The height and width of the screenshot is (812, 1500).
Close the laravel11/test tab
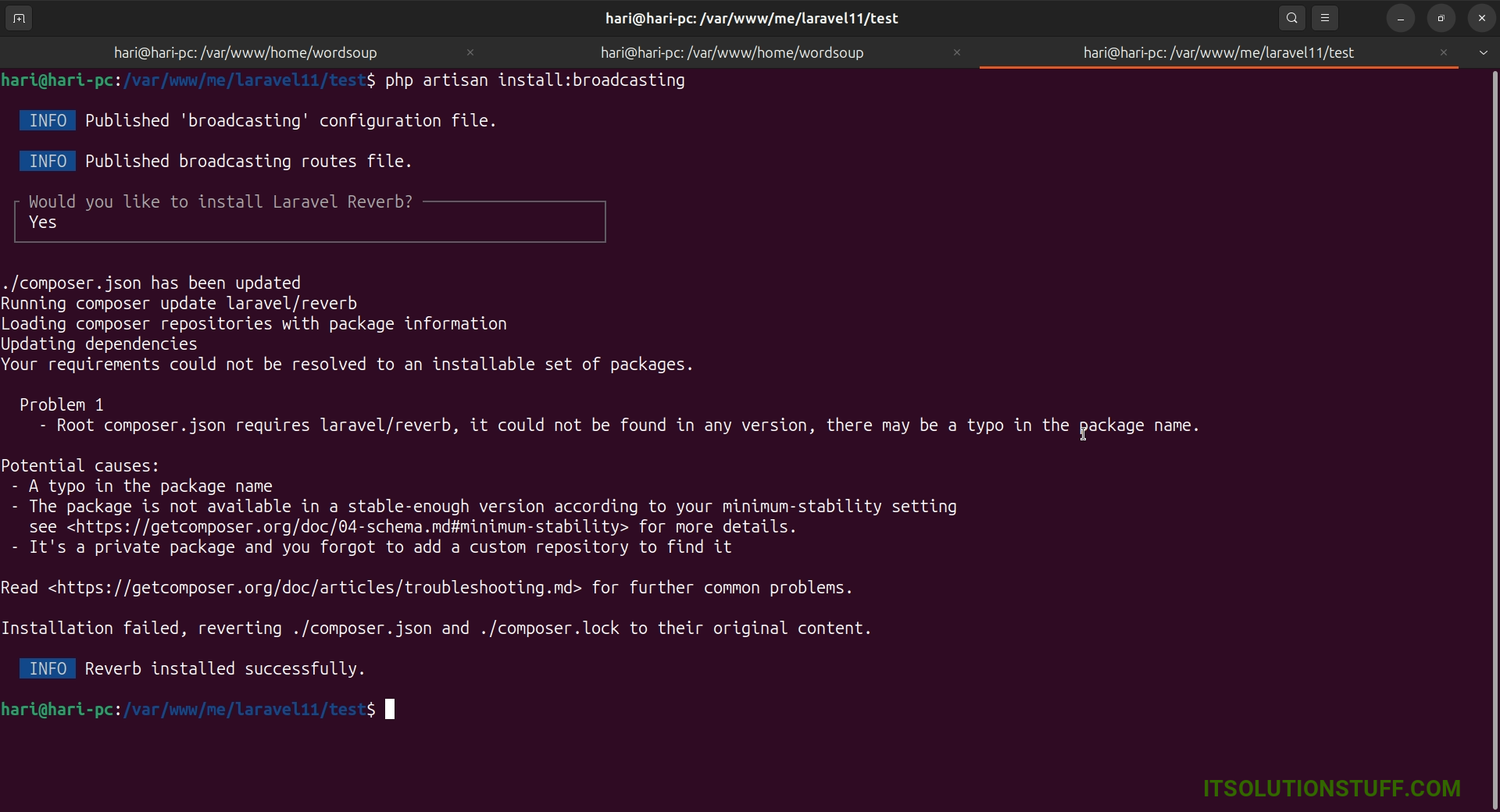click(x=1444, y=52)
